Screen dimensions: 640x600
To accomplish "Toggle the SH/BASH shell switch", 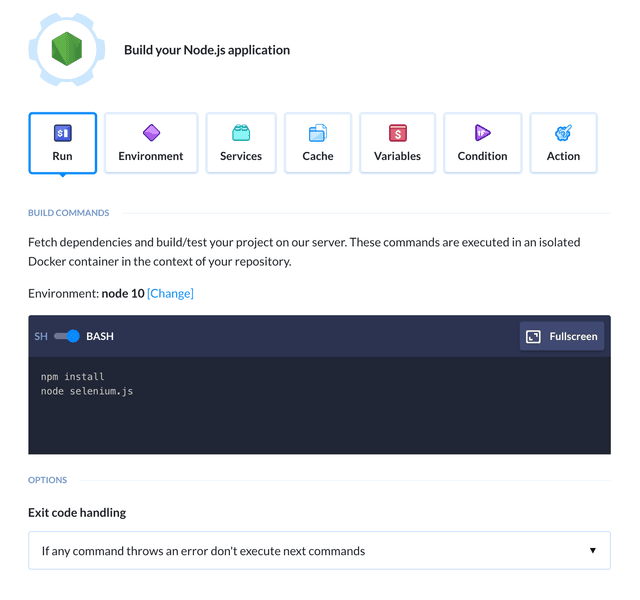I will 67,336.
